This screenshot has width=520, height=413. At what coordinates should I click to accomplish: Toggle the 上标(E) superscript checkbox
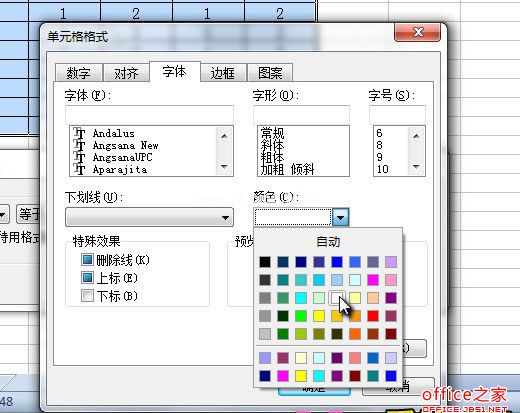pos(87,277)
